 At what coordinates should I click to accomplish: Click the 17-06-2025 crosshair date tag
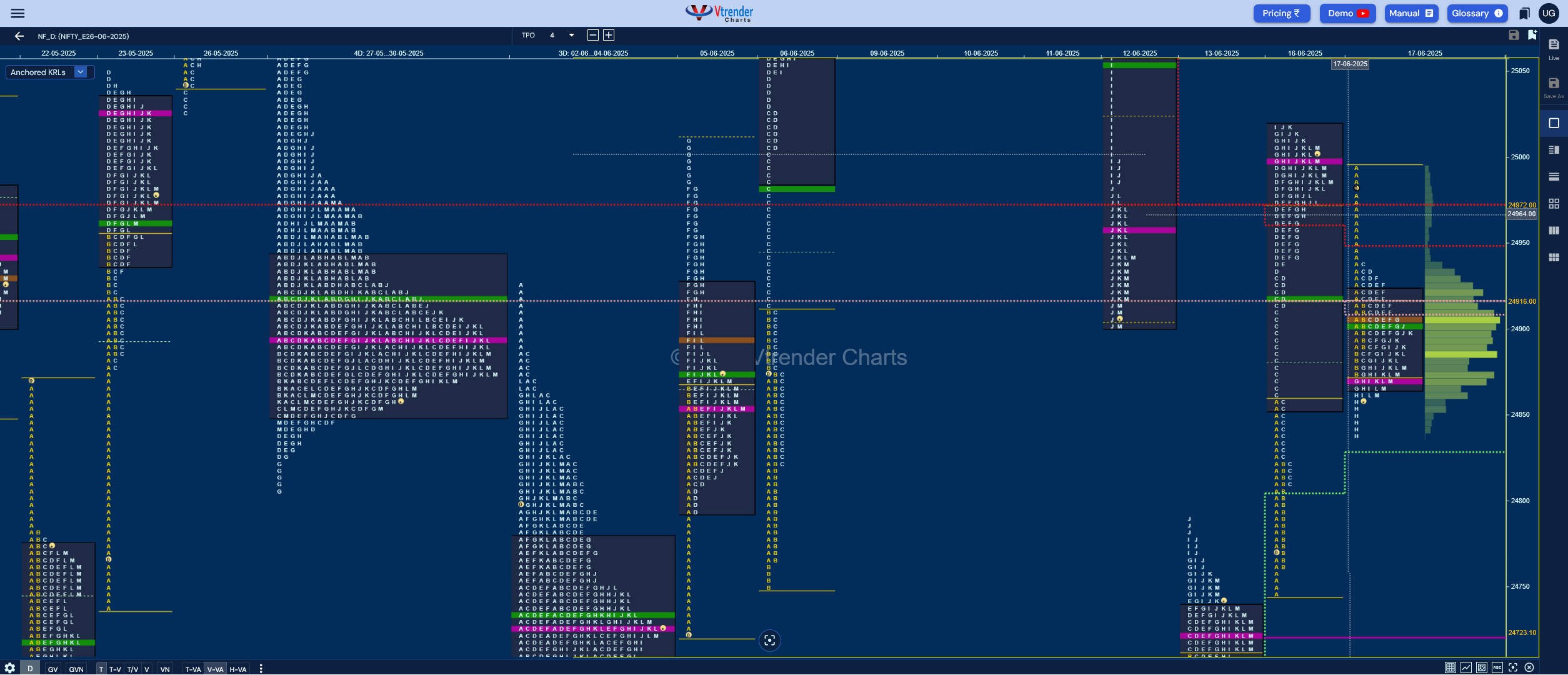pyautogui.click(x=1350, y=64)
